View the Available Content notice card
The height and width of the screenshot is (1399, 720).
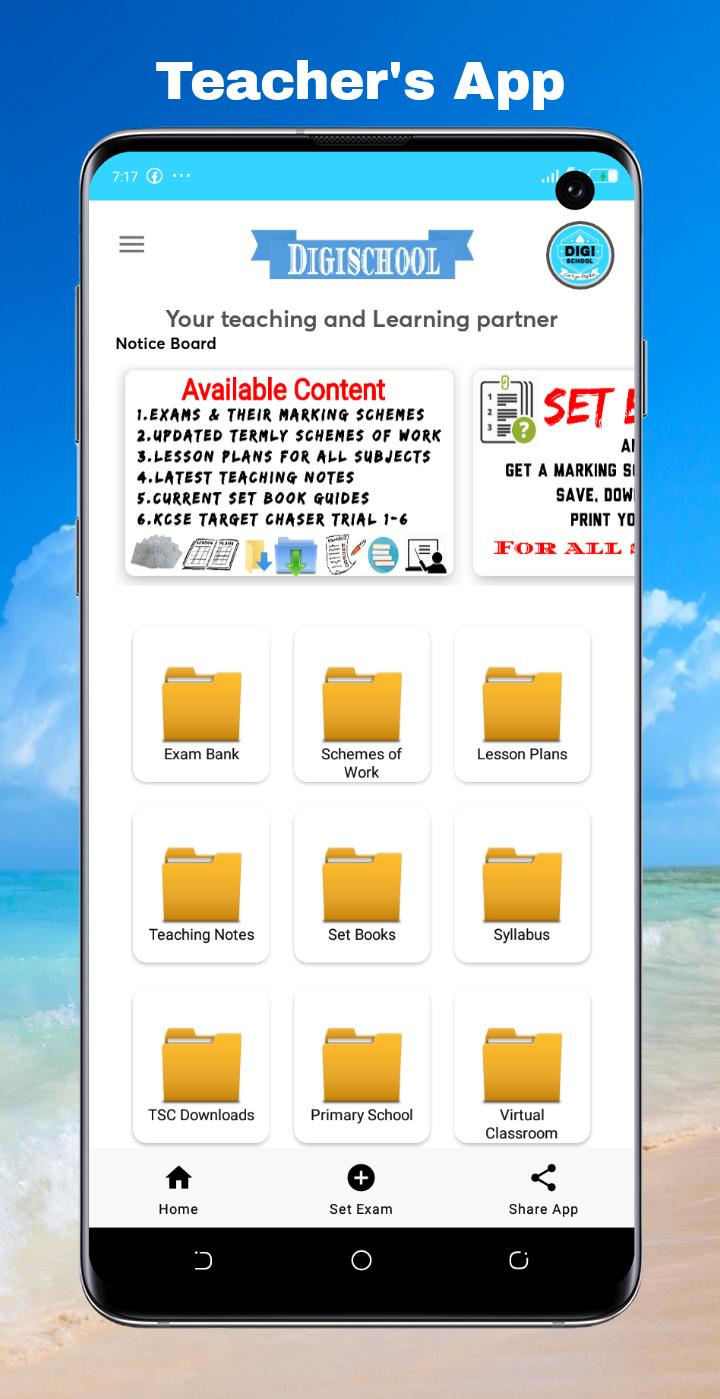click(x=289, y=473)
